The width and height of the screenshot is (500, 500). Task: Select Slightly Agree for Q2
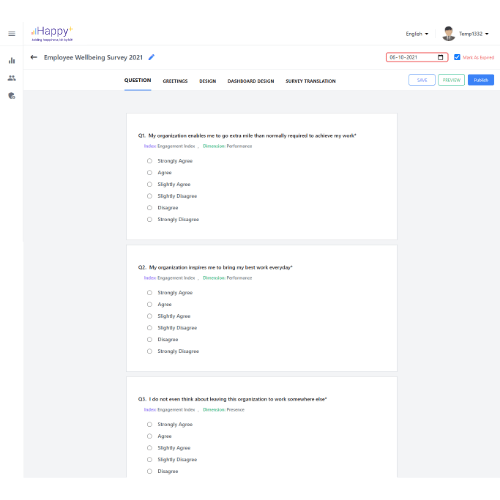[x=149, y=316]
